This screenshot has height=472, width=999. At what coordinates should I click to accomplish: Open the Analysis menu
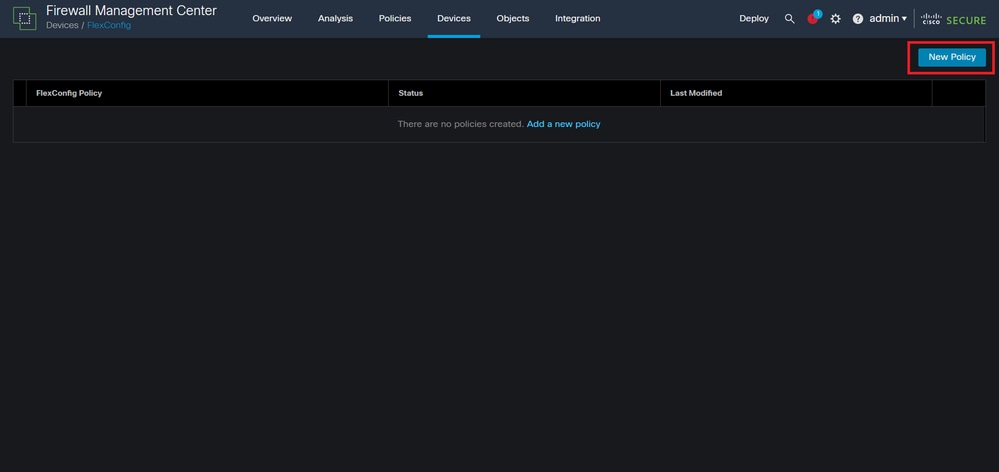335,18
